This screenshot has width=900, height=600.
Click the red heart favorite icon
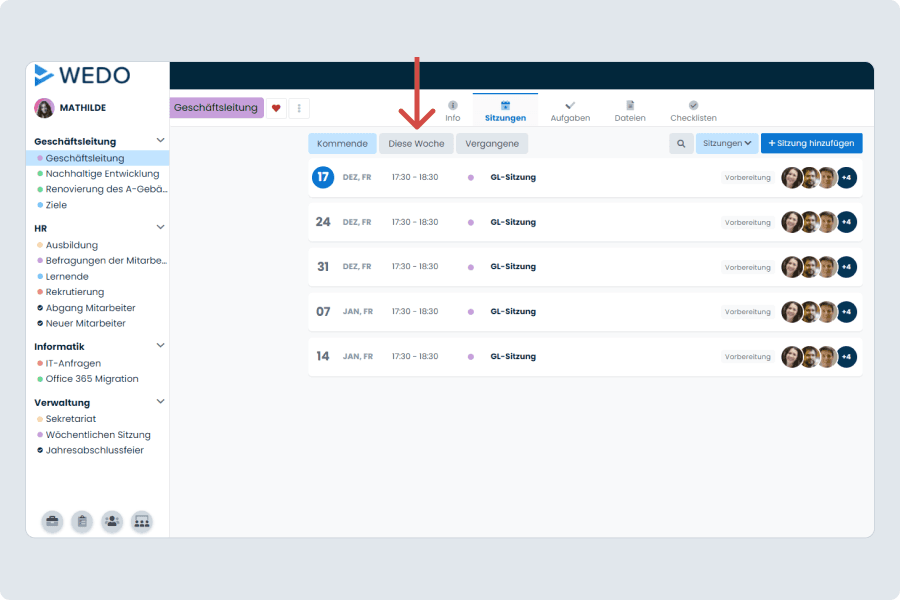pos(276,108)
